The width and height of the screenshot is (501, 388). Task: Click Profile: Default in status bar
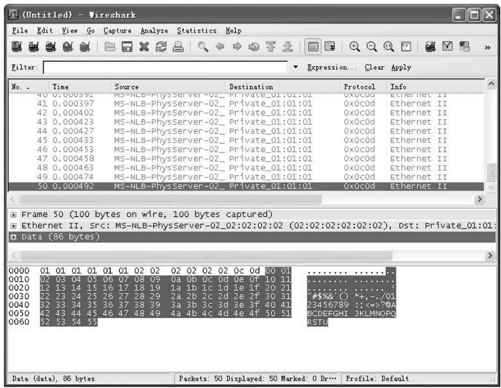click(x=377, y=379)
